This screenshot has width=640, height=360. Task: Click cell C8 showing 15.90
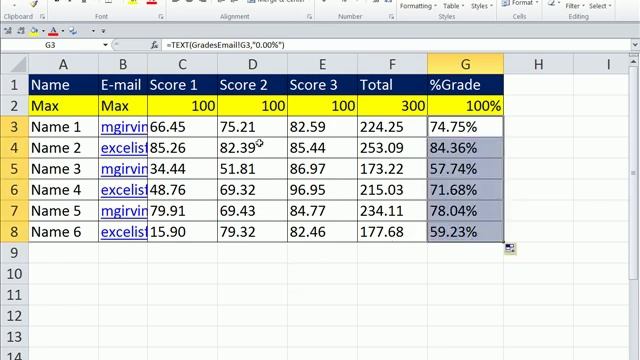pos(182,232)
